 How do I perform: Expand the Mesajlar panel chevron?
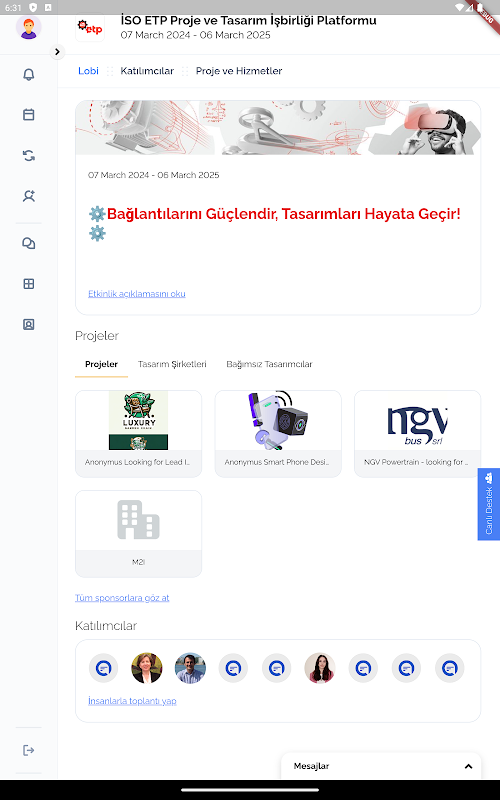(x=468, y=766)
